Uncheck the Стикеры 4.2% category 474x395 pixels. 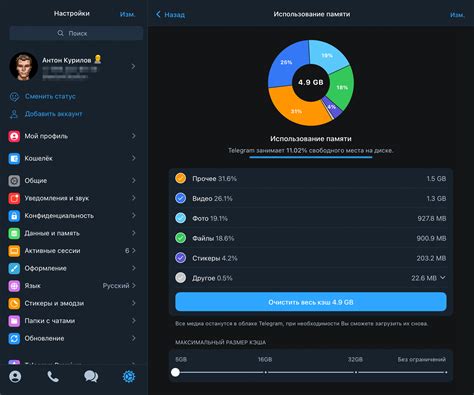pyautogui.click(x=180, y=258)
